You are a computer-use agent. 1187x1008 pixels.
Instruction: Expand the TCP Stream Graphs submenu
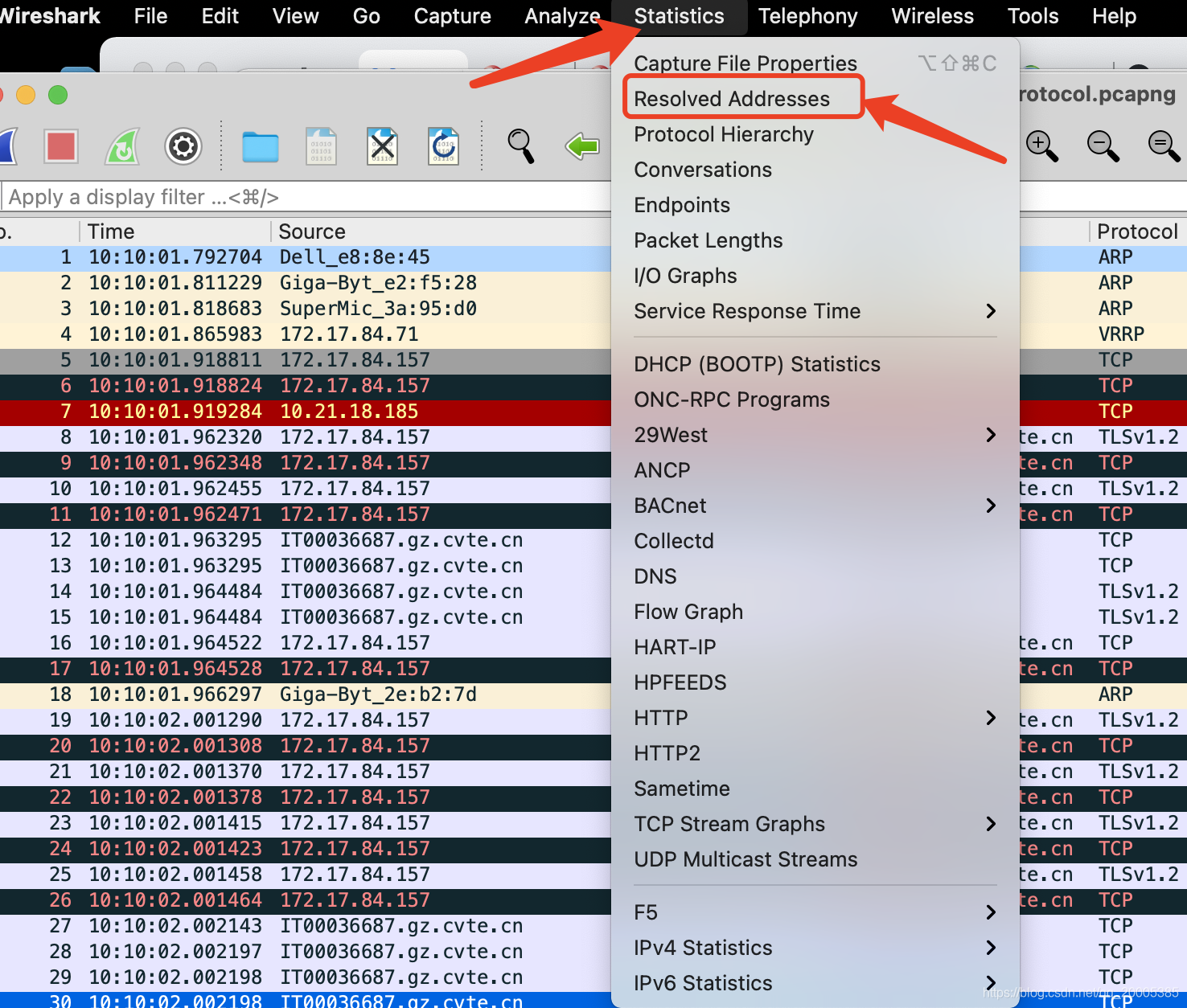(815, 824)
